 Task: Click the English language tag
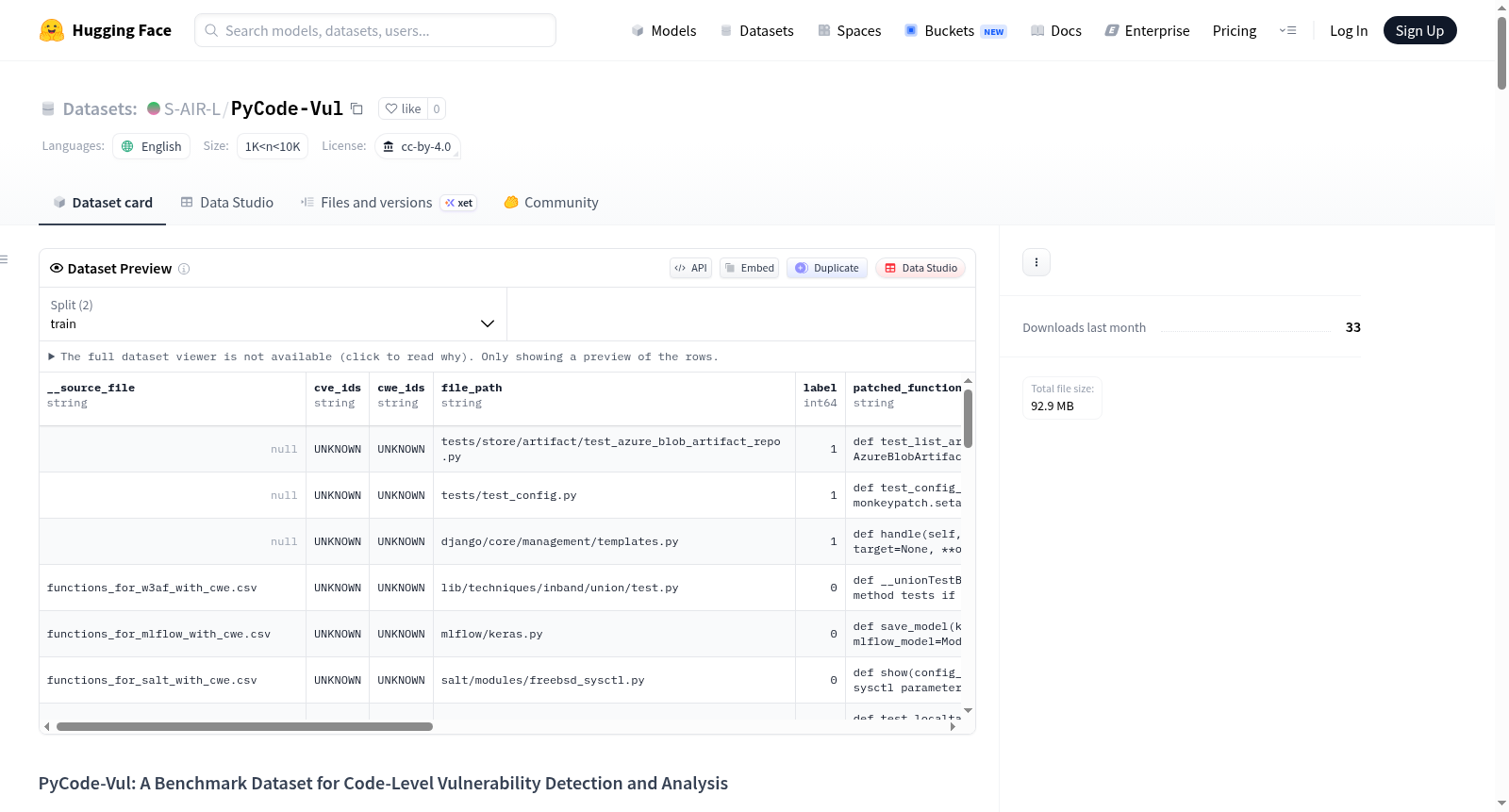[152, 146]
